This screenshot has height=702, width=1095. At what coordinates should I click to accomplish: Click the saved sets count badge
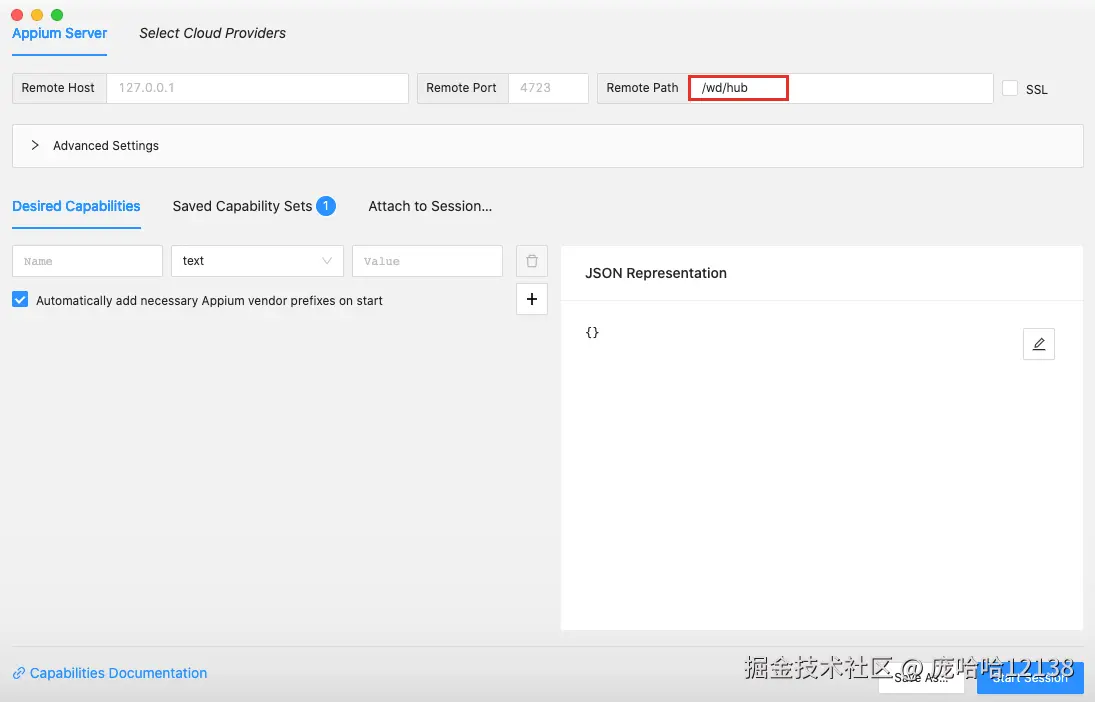(325, 206)
